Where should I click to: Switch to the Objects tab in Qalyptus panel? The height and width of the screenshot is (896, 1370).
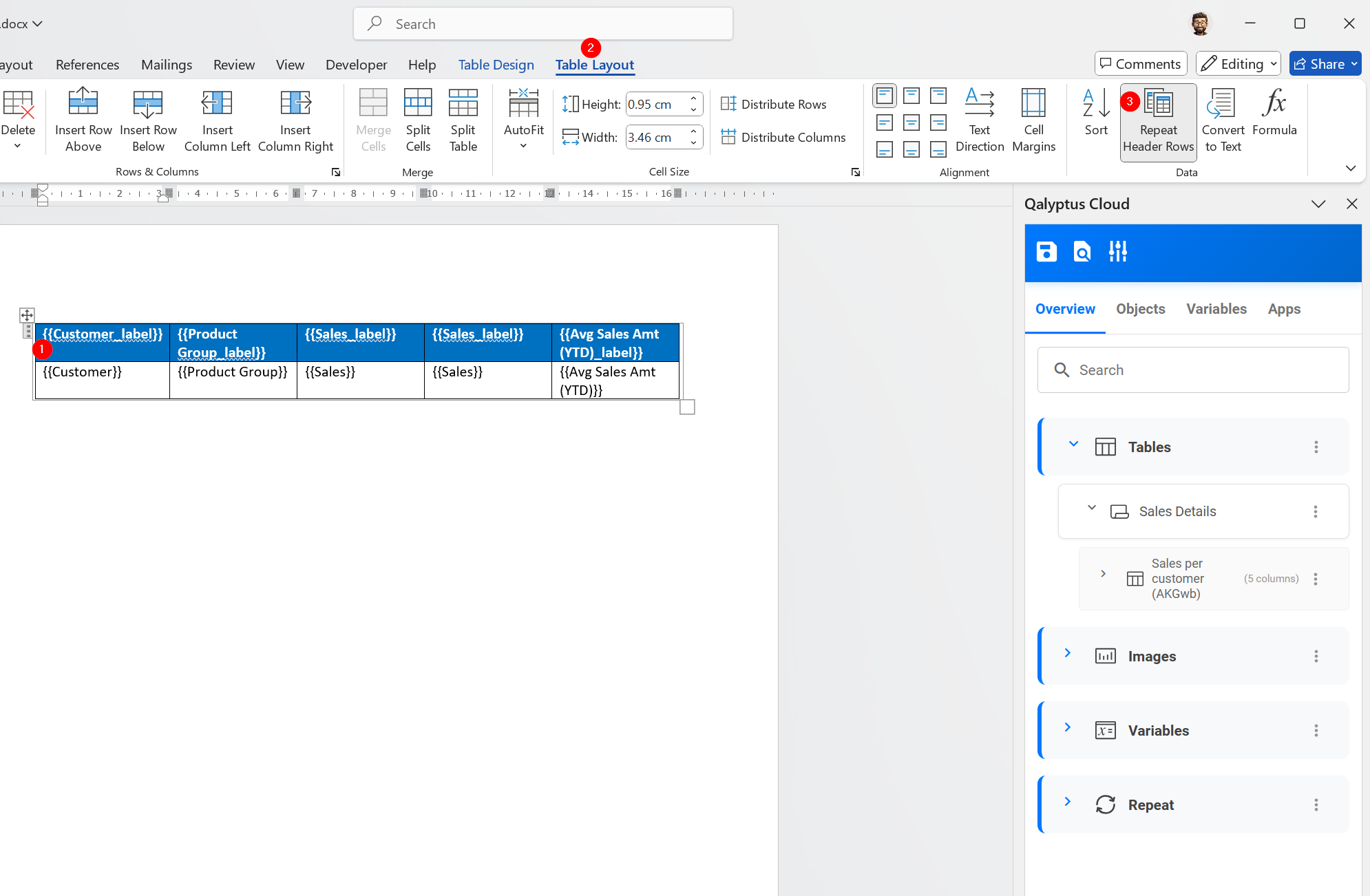point(1140,309)
